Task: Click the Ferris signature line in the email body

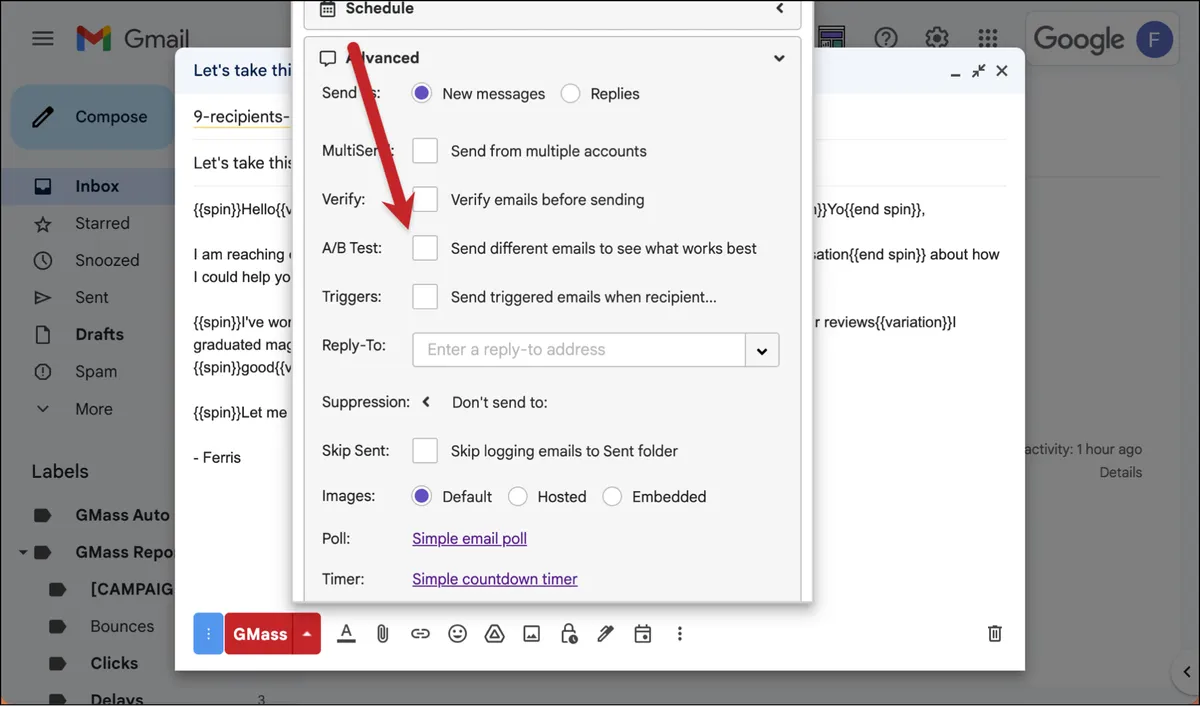Action: (x=216, y=457)
